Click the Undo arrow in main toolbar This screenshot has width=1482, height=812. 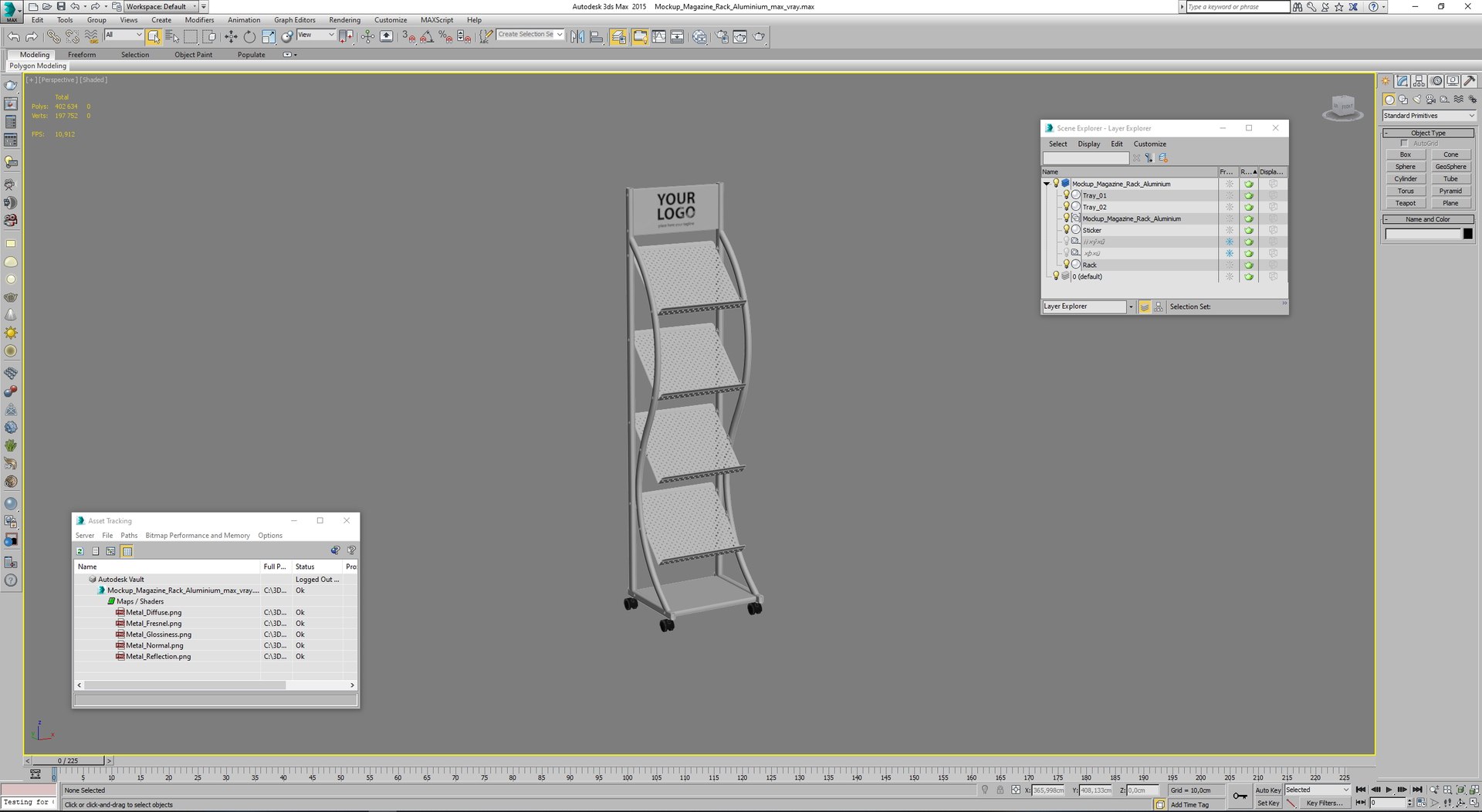point(14,36)
